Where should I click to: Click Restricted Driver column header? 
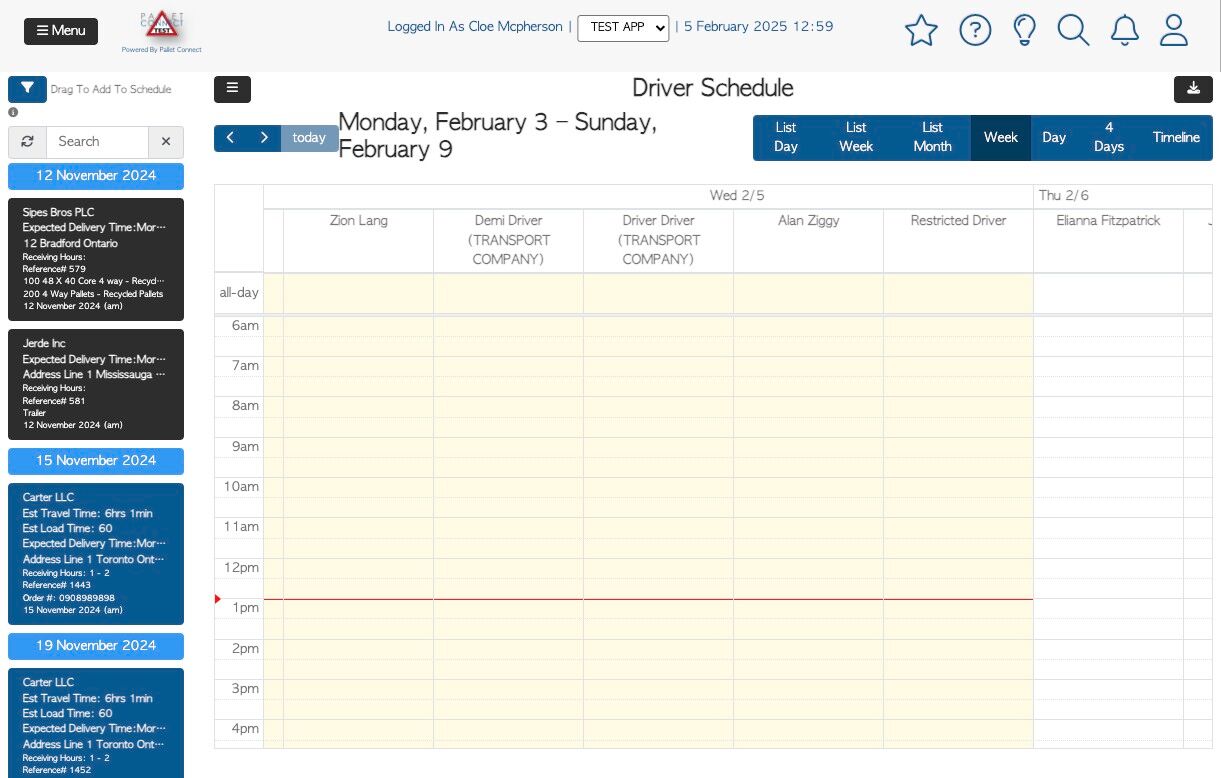tap(958, 221)
